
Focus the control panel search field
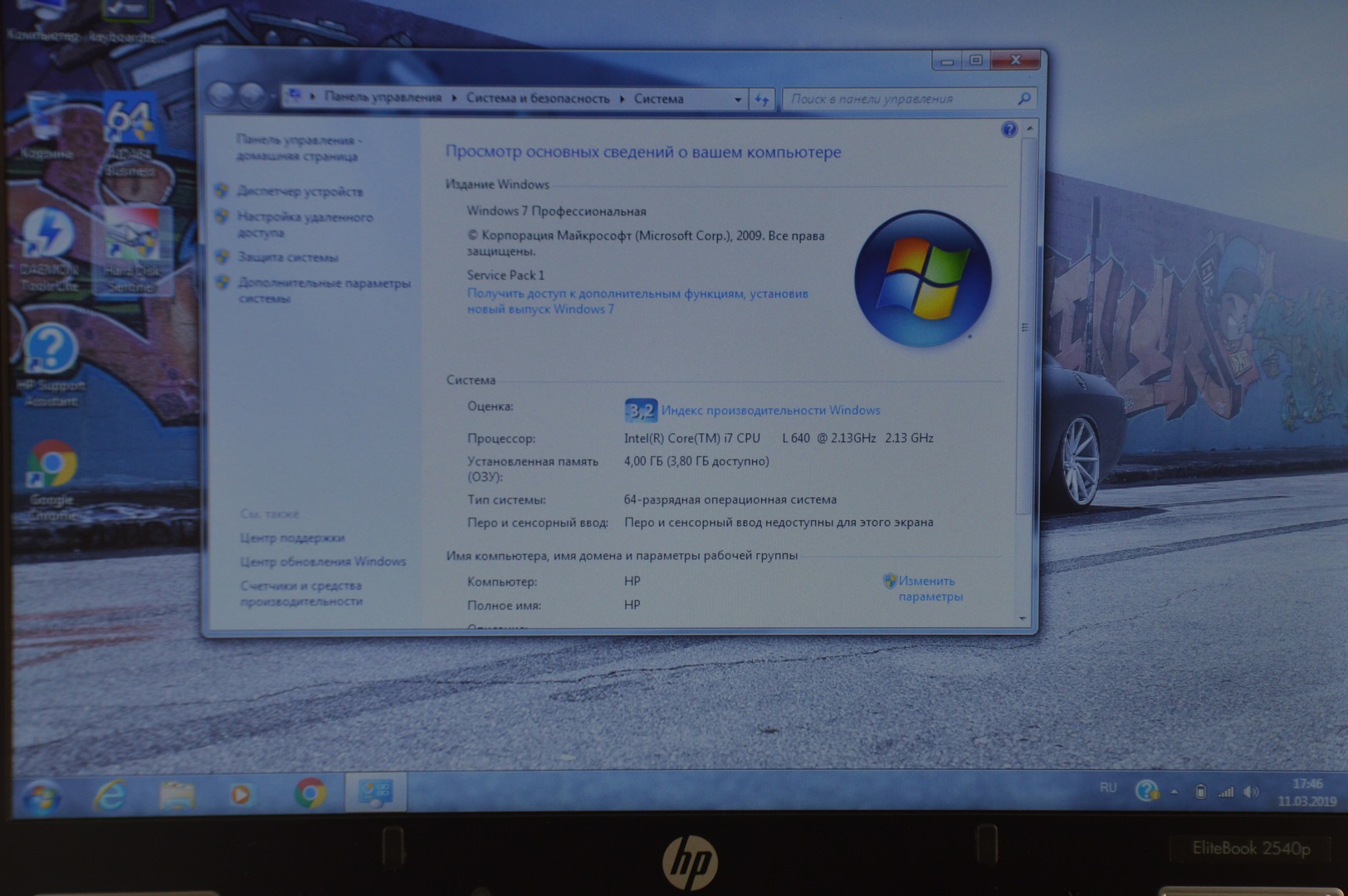tap(909, 99)
